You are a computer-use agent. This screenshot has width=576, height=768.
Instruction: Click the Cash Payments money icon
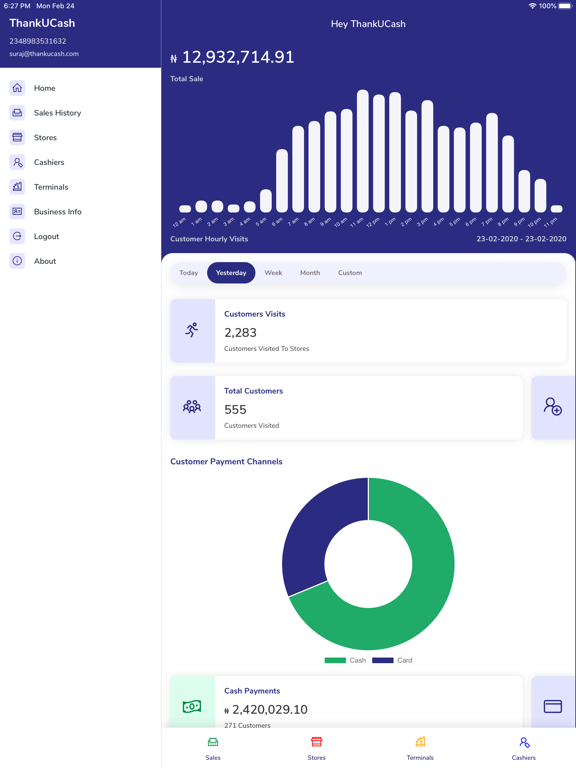click(192, 706)
